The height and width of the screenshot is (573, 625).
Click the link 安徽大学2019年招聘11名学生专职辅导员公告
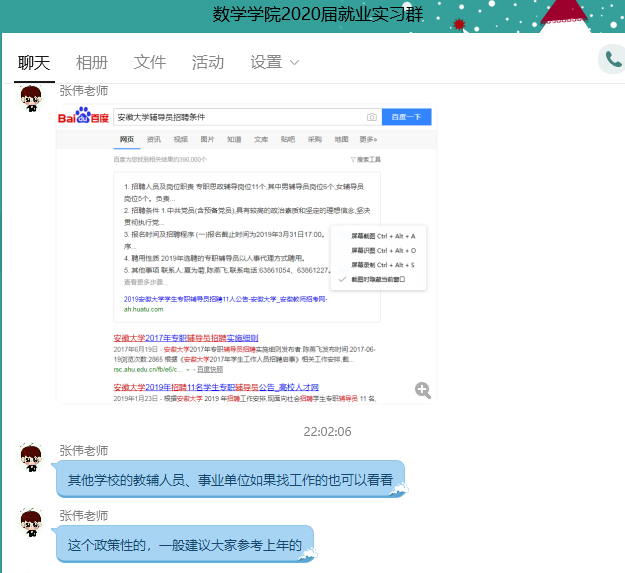click(x=216, y=387)
